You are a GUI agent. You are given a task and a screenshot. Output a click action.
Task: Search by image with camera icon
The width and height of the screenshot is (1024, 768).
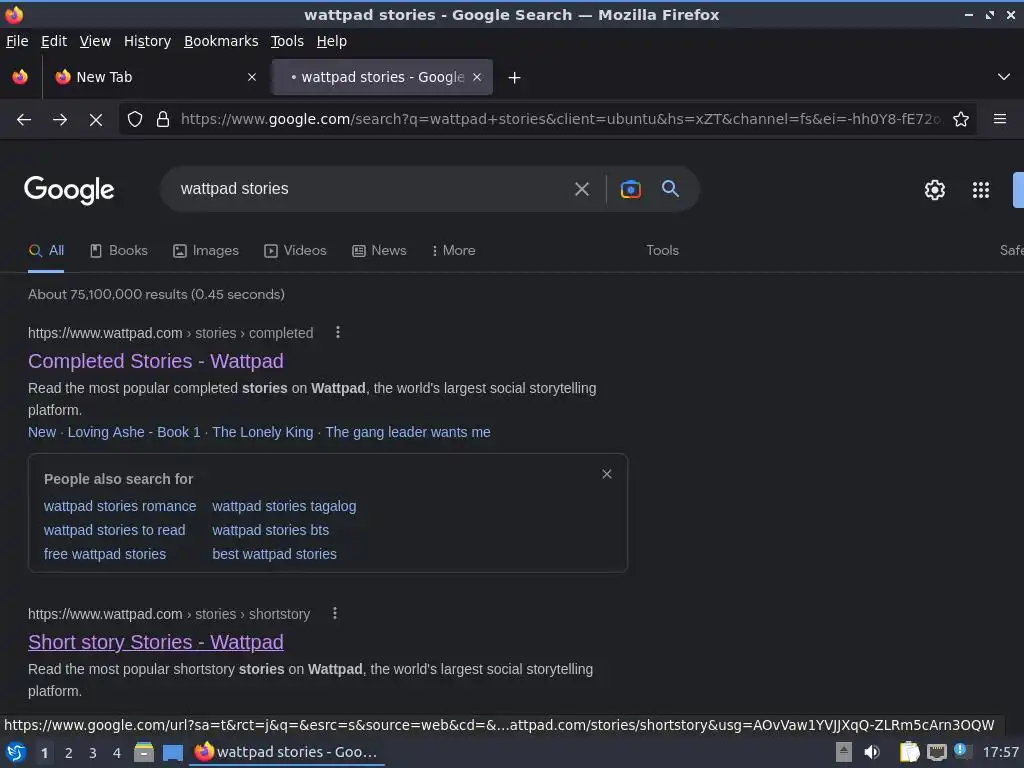tap(630, 189)
